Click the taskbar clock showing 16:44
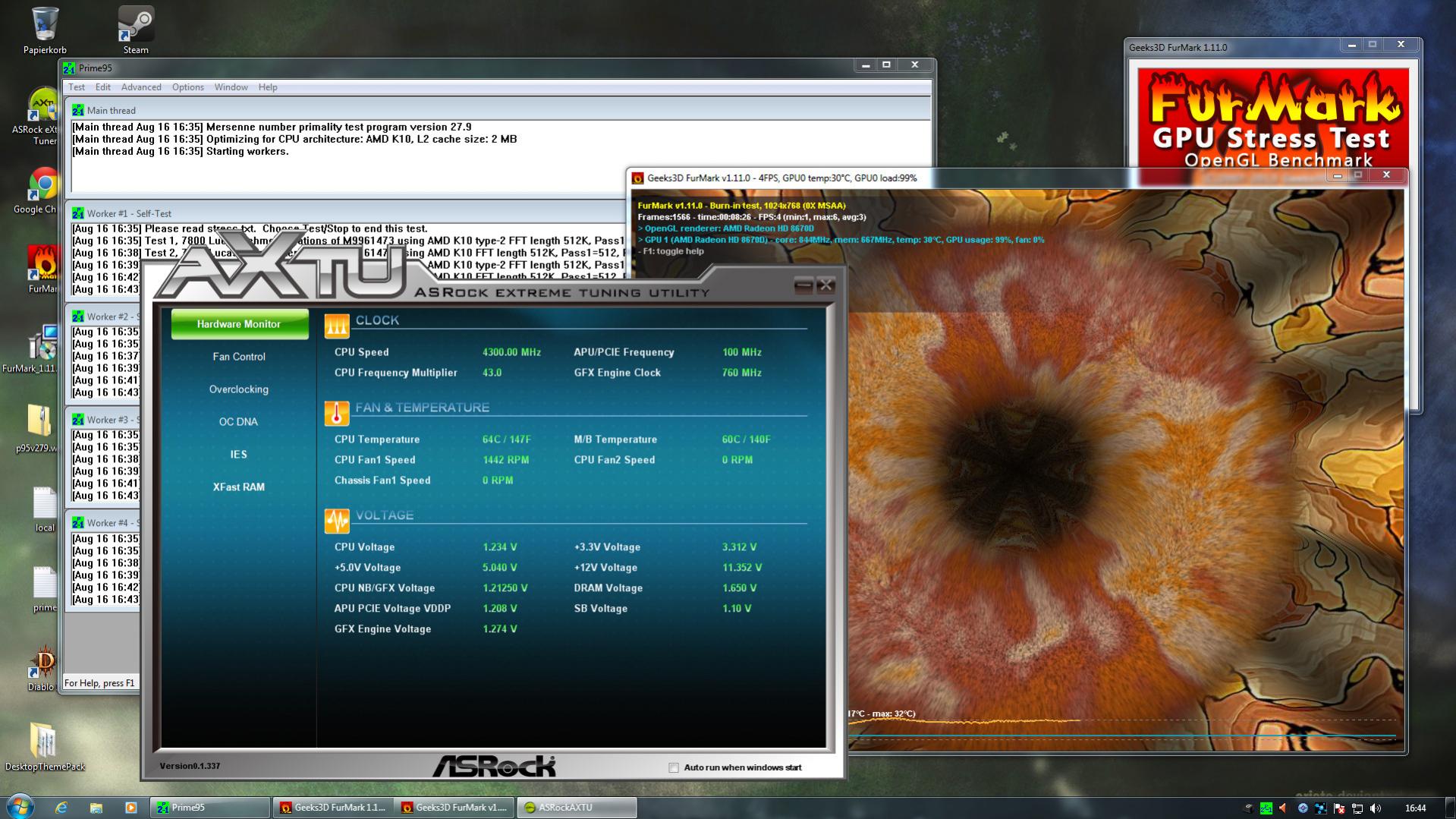Viewport: 1456px width, 819px height. (x=1415, y=808)
